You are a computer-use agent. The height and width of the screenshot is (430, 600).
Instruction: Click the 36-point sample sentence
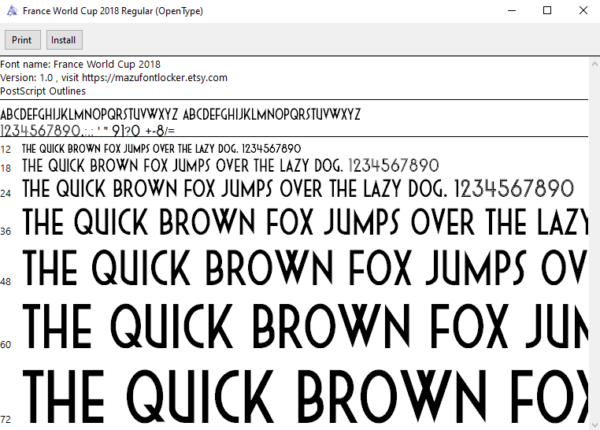point(305,222)
